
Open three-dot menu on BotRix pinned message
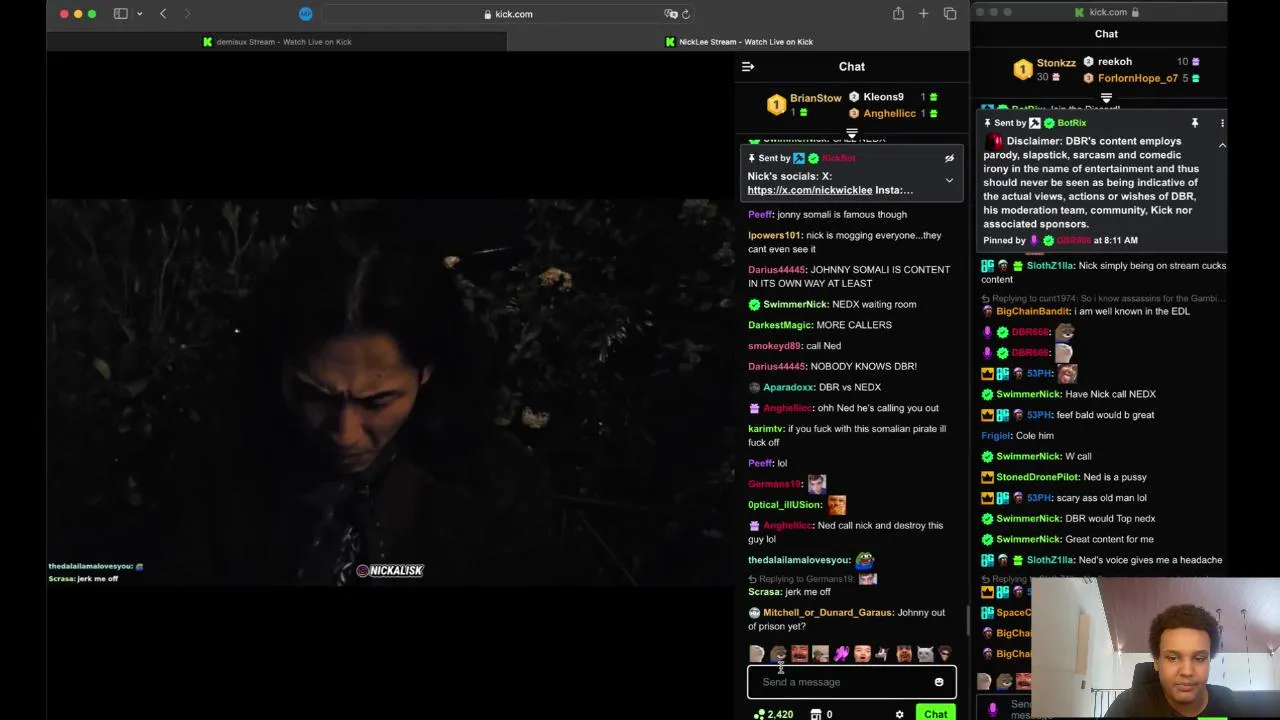(1222, 123)
